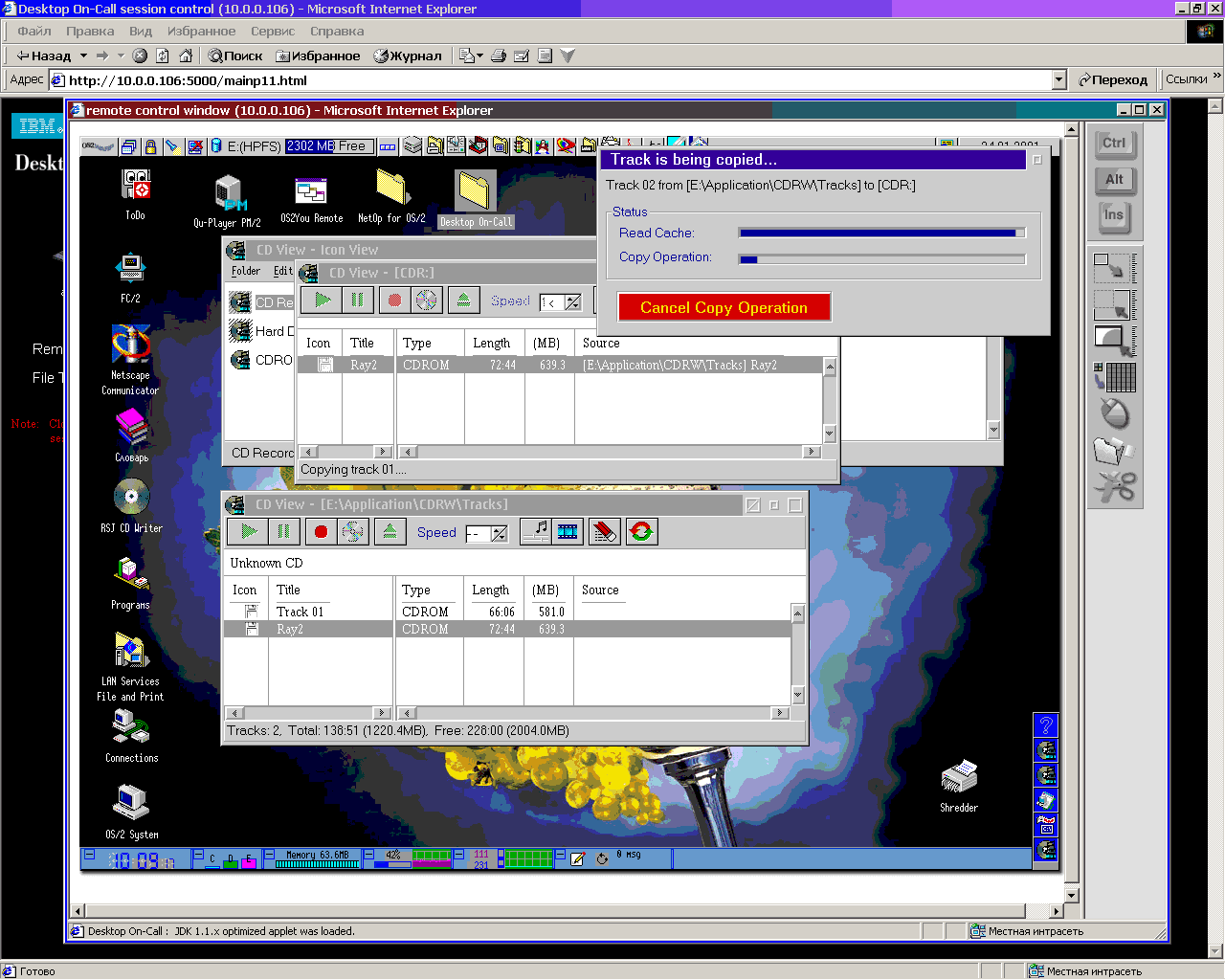The width and height of the screenshot is (1225, 980).
Task: Click the mouse icon in side panel
Action: [1115, 413]
